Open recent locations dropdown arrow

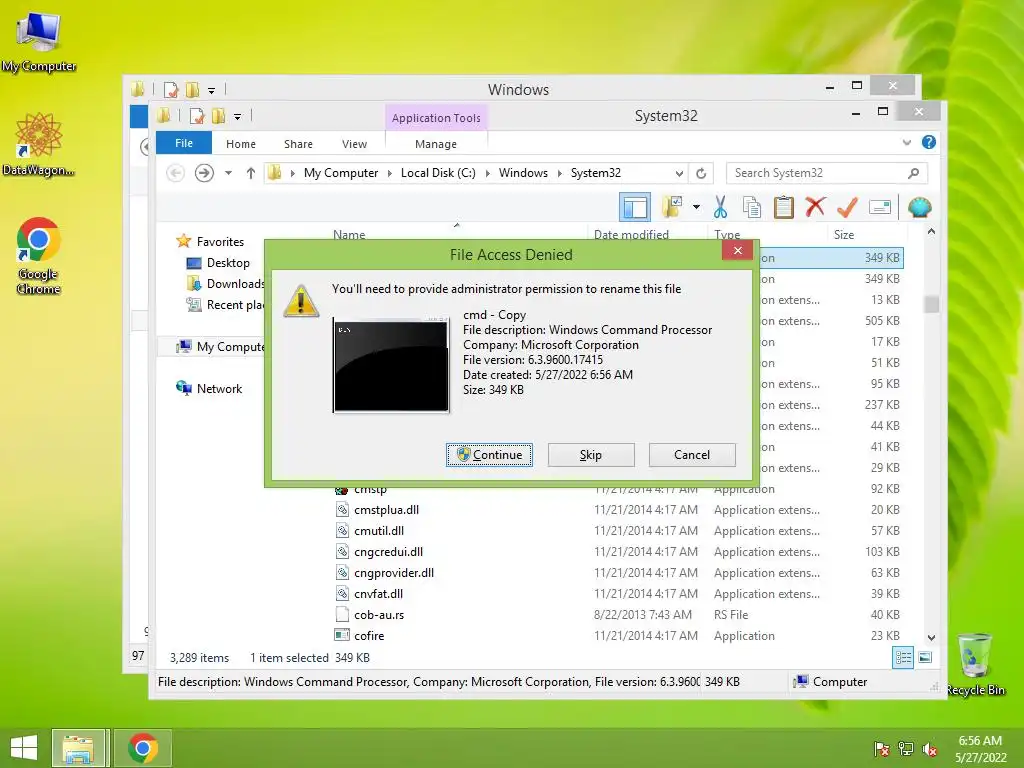(x=228, y=173)
